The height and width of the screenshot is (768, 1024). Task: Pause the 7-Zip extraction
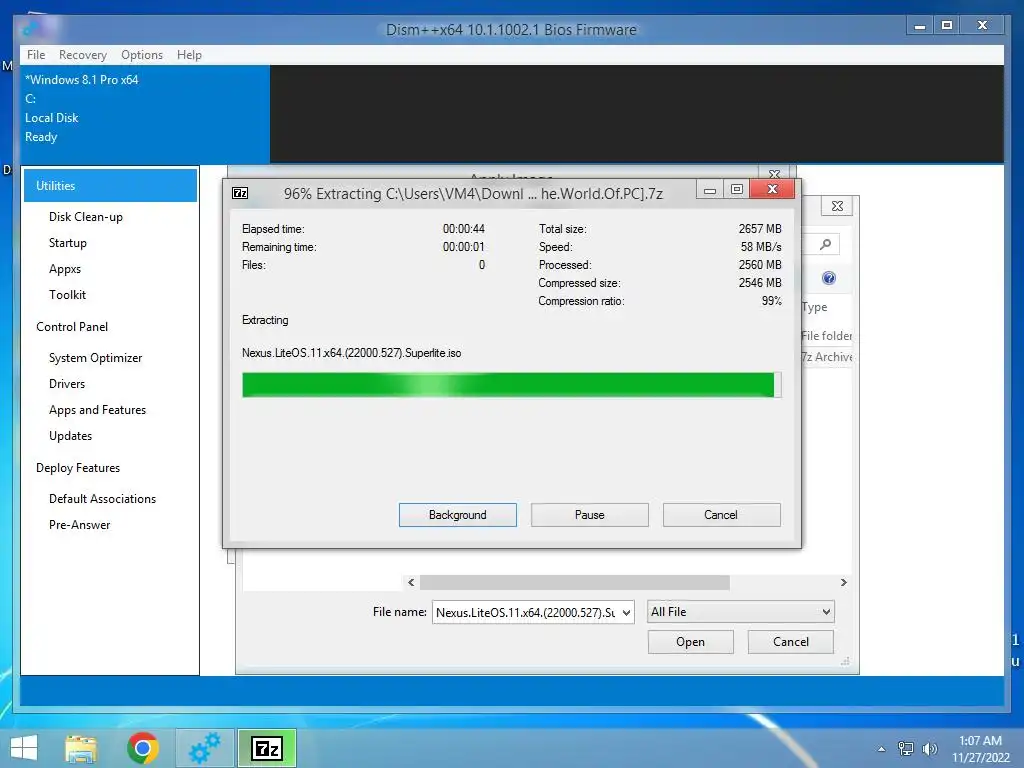590,515
